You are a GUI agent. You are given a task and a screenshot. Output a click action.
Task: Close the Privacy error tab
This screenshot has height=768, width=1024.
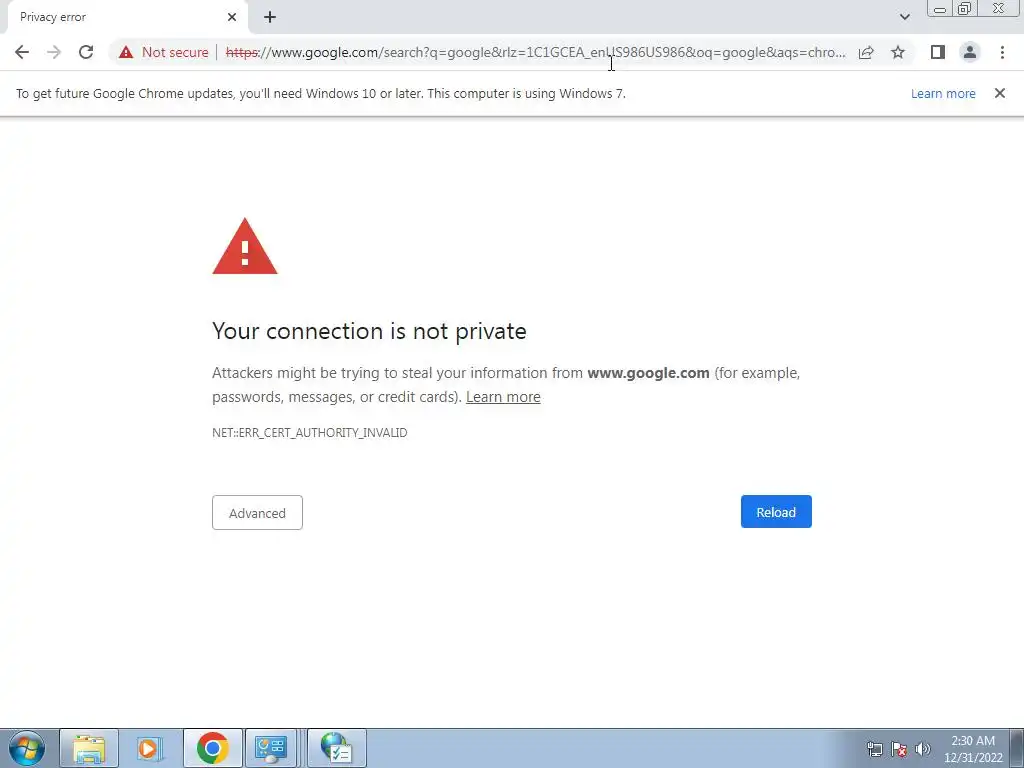click(x=232, y=17)
